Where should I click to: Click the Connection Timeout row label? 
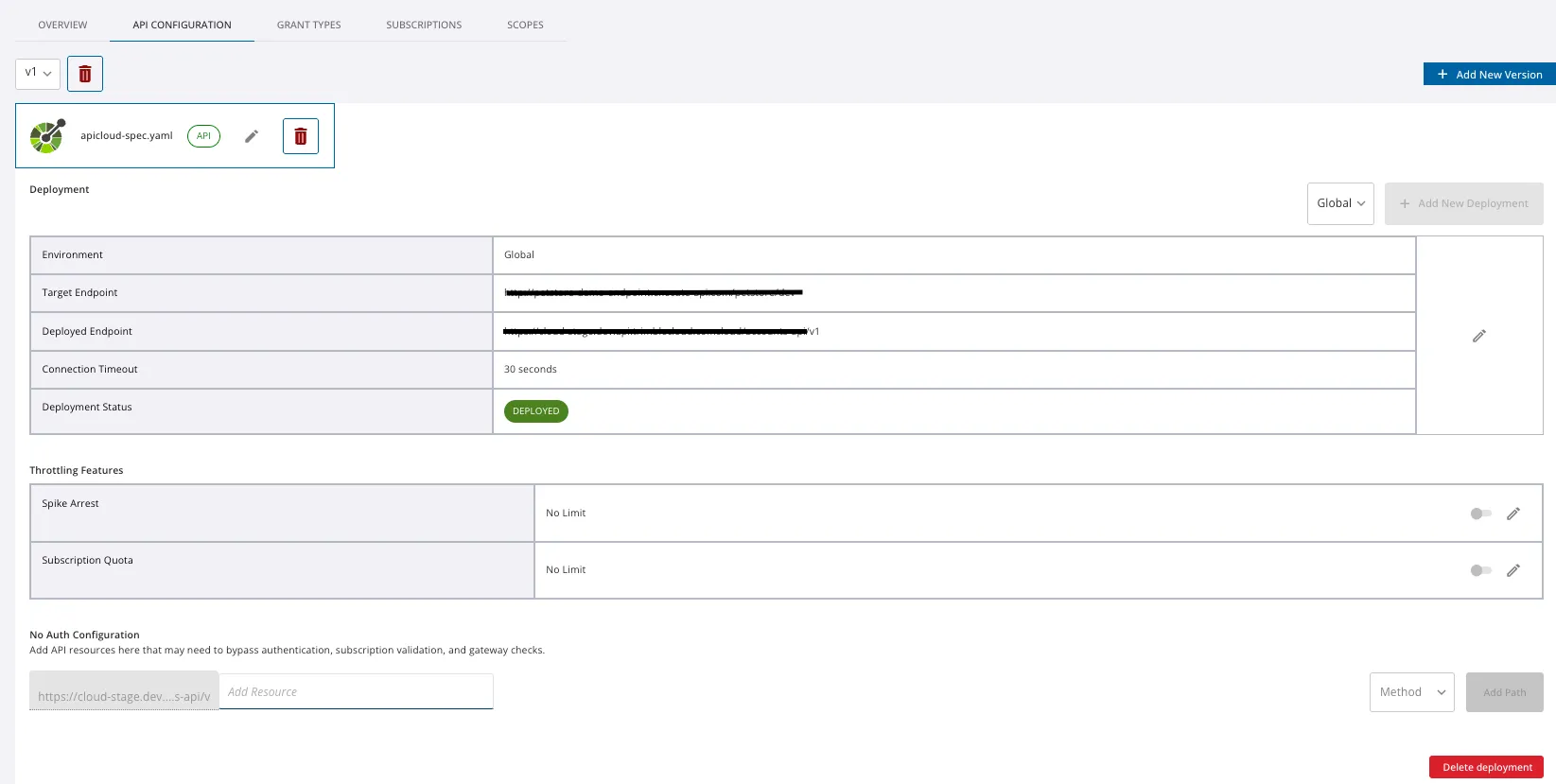coord(90,370)
